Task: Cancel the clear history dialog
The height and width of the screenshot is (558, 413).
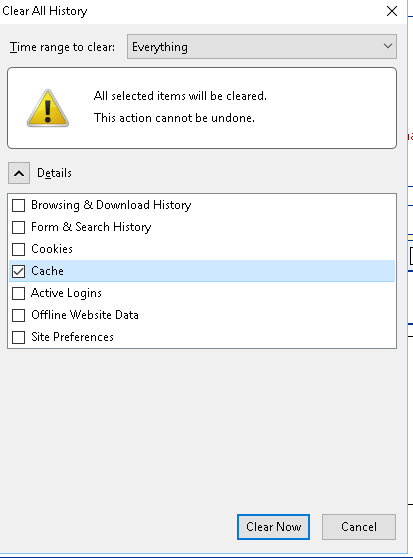Action: 359,527
